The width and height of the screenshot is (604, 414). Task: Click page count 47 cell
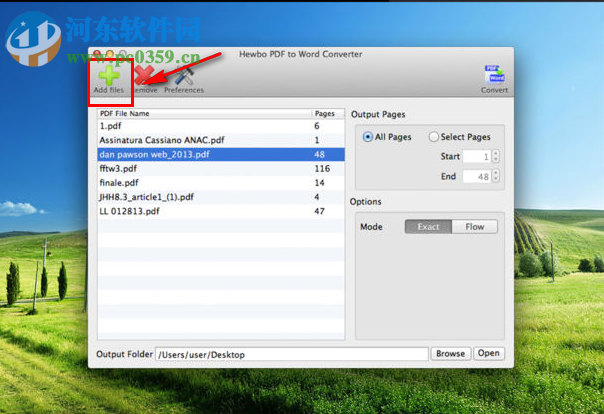[319, 211]
